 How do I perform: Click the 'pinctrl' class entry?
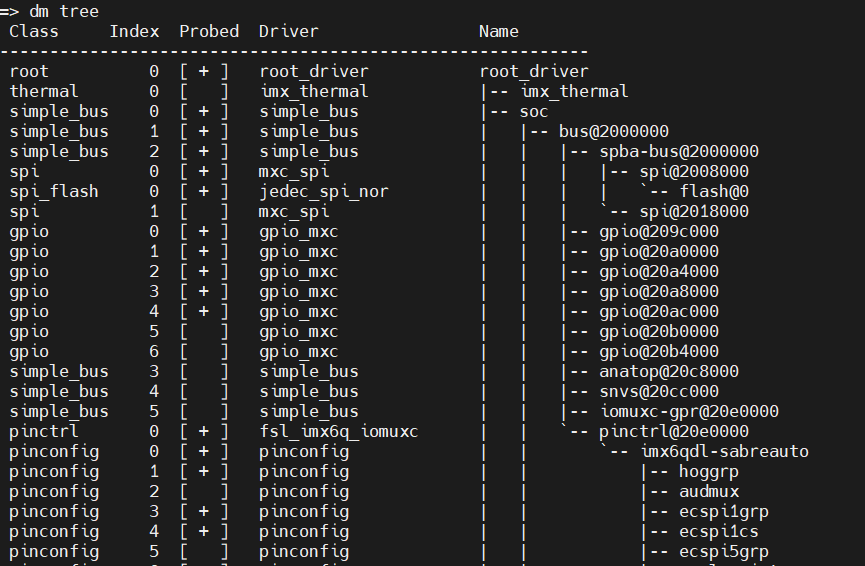click(44, 431)
